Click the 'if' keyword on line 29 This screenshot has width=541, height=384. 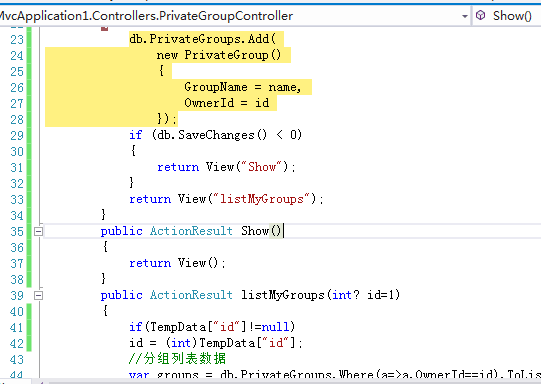tap(136, 135)
